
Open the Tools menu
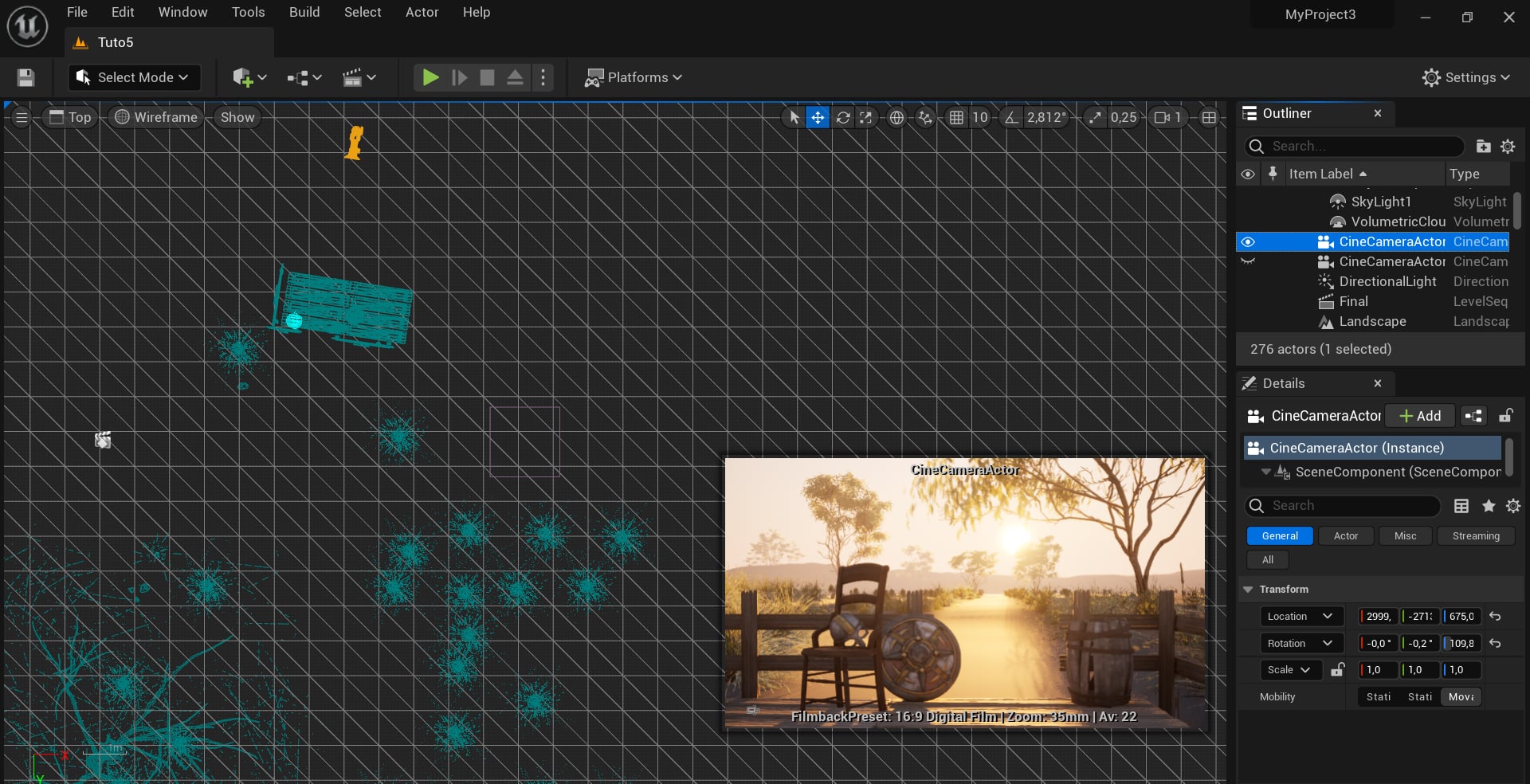tap(248, 12)
